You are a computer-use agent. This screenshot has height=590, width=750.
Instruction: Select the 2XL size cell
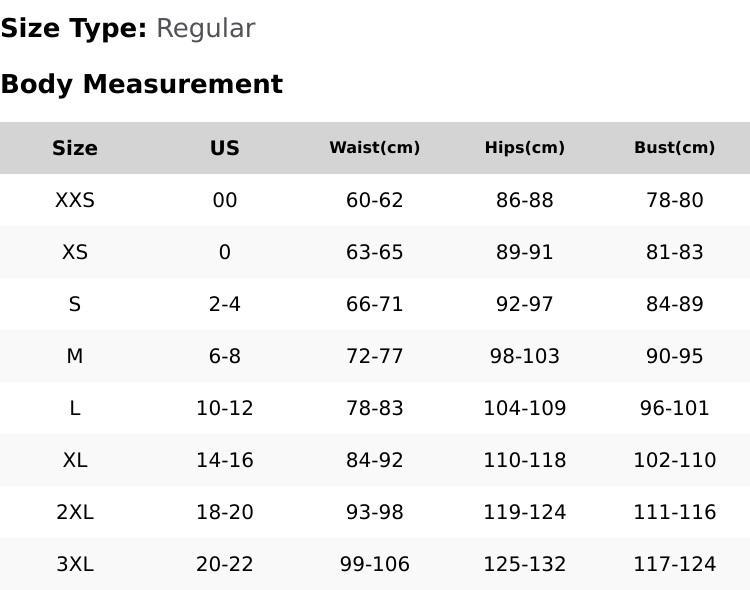(75, 512)
